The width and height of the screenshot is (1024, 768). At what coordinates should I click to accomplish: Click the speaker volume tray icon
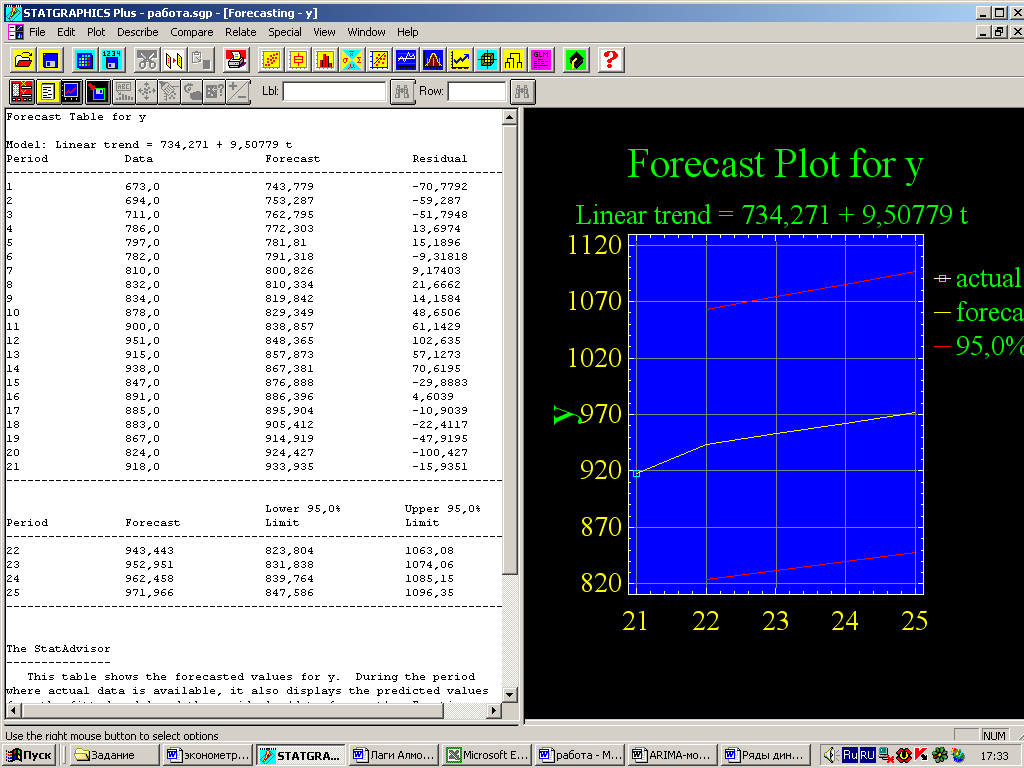point(830,756)
